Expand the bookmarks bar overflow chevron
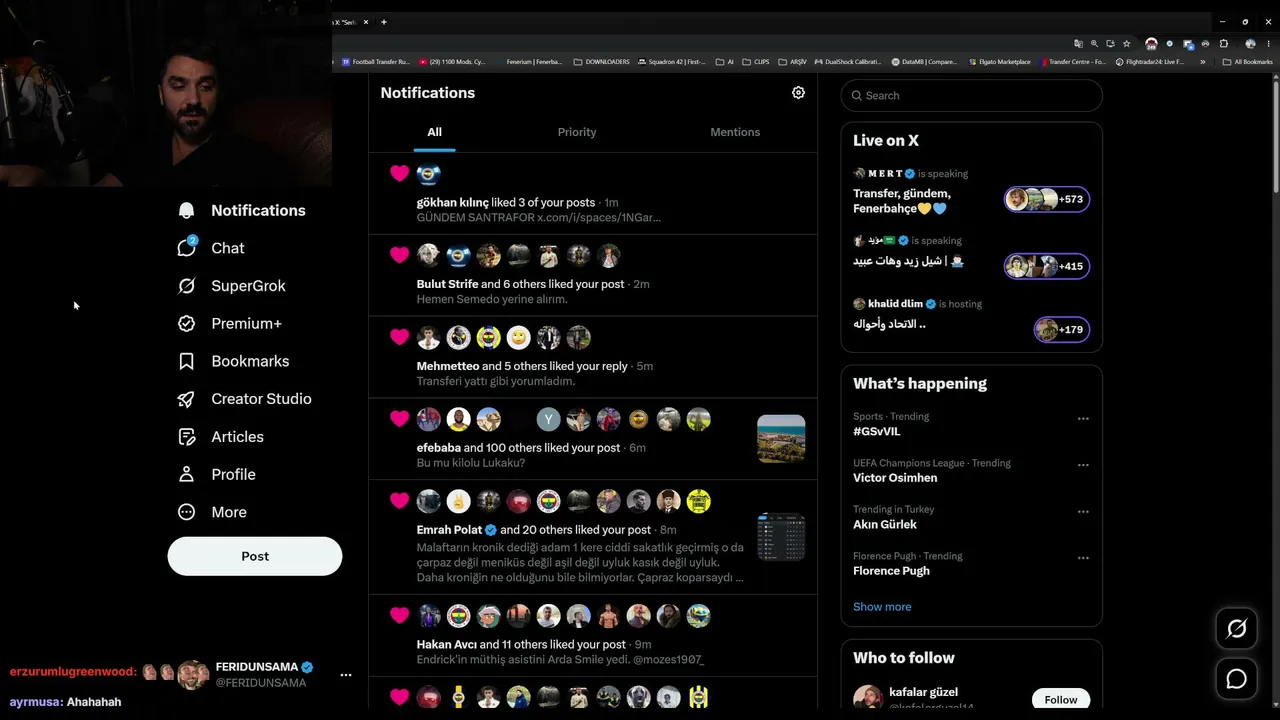 tap(1202, 62)
